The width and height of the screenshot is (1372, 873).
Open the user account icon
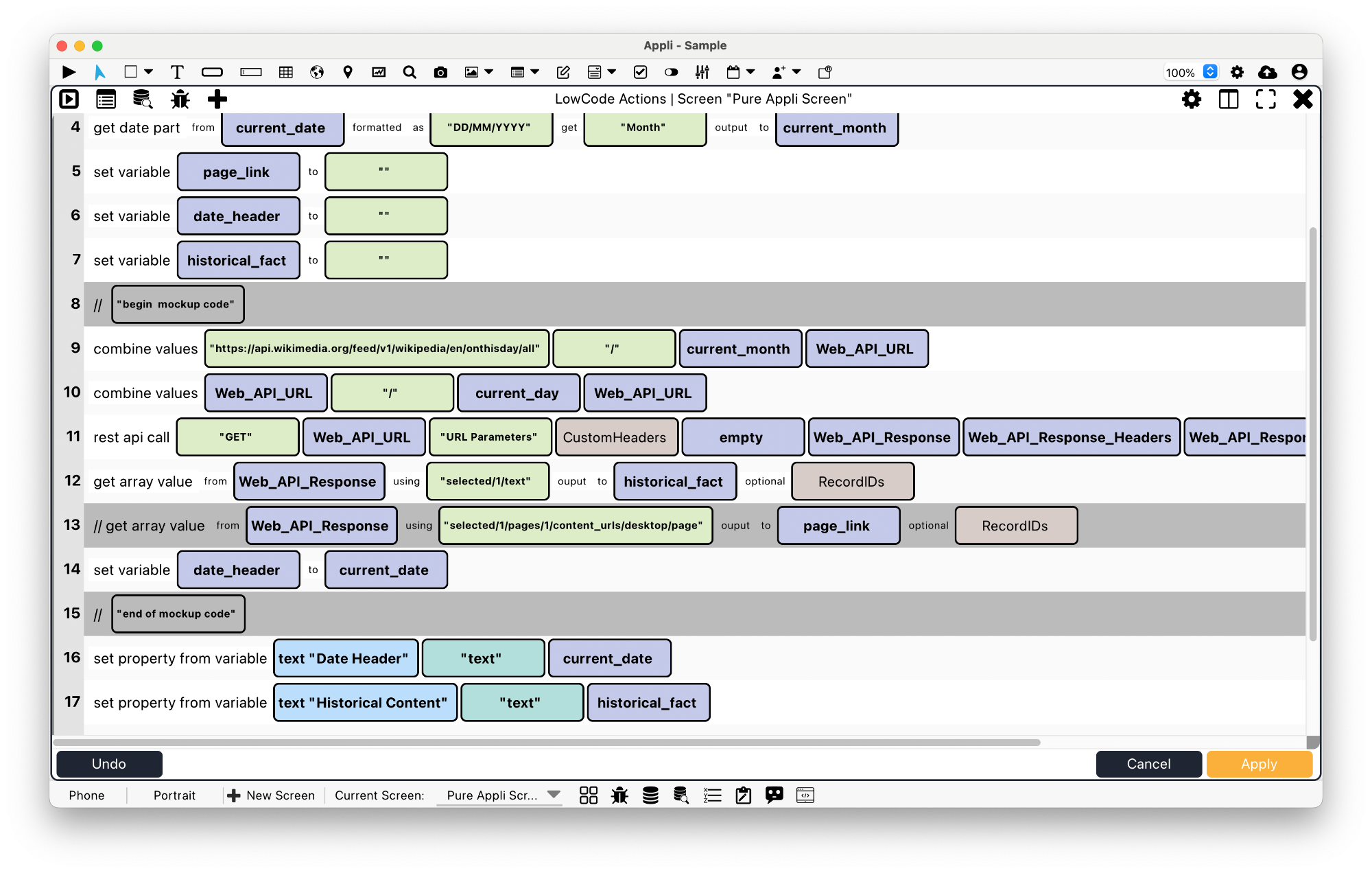1299,72
